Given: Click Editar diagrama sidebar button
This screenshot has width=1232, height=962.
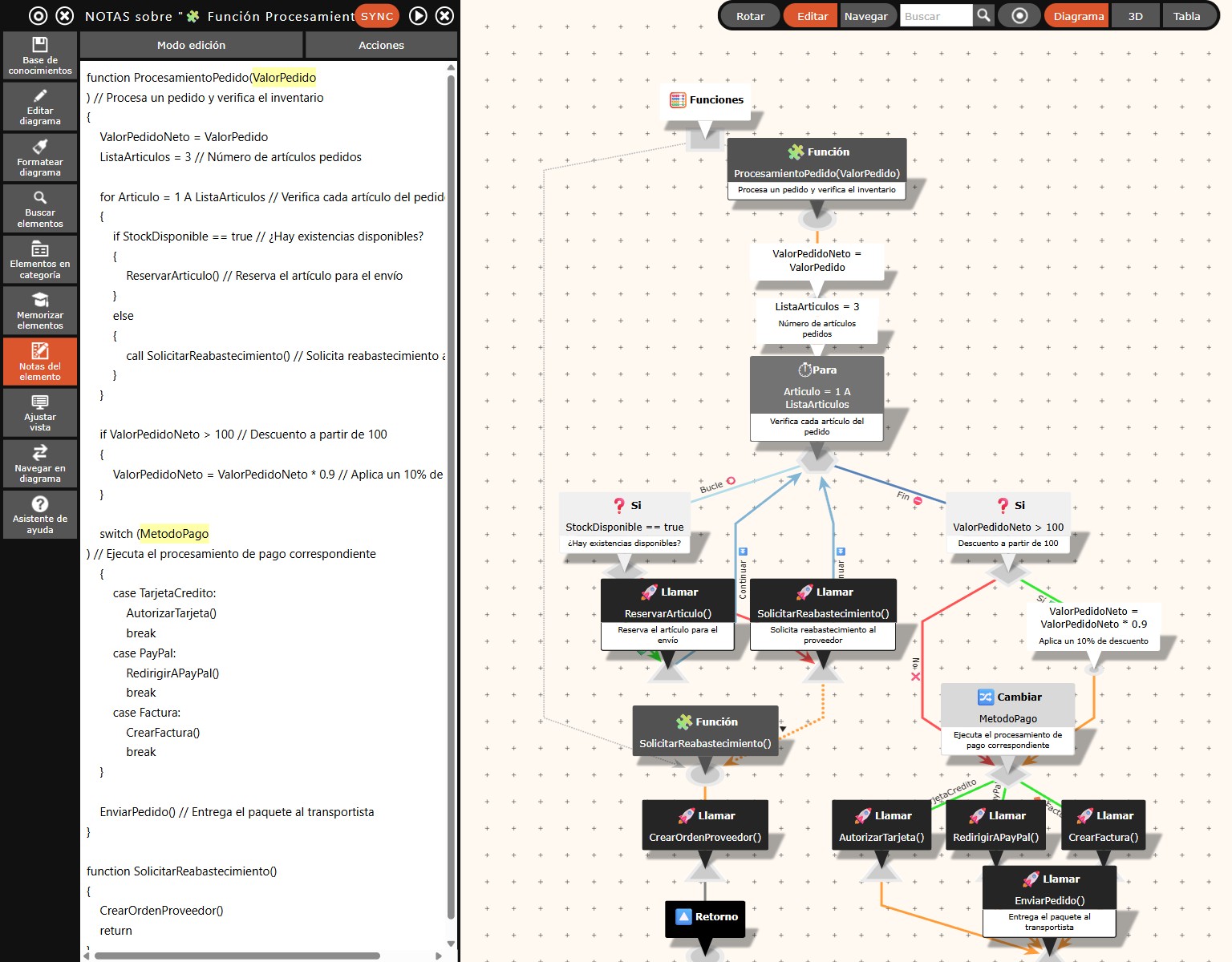Looking at the screenshot, I should click(x=40, y=106).
